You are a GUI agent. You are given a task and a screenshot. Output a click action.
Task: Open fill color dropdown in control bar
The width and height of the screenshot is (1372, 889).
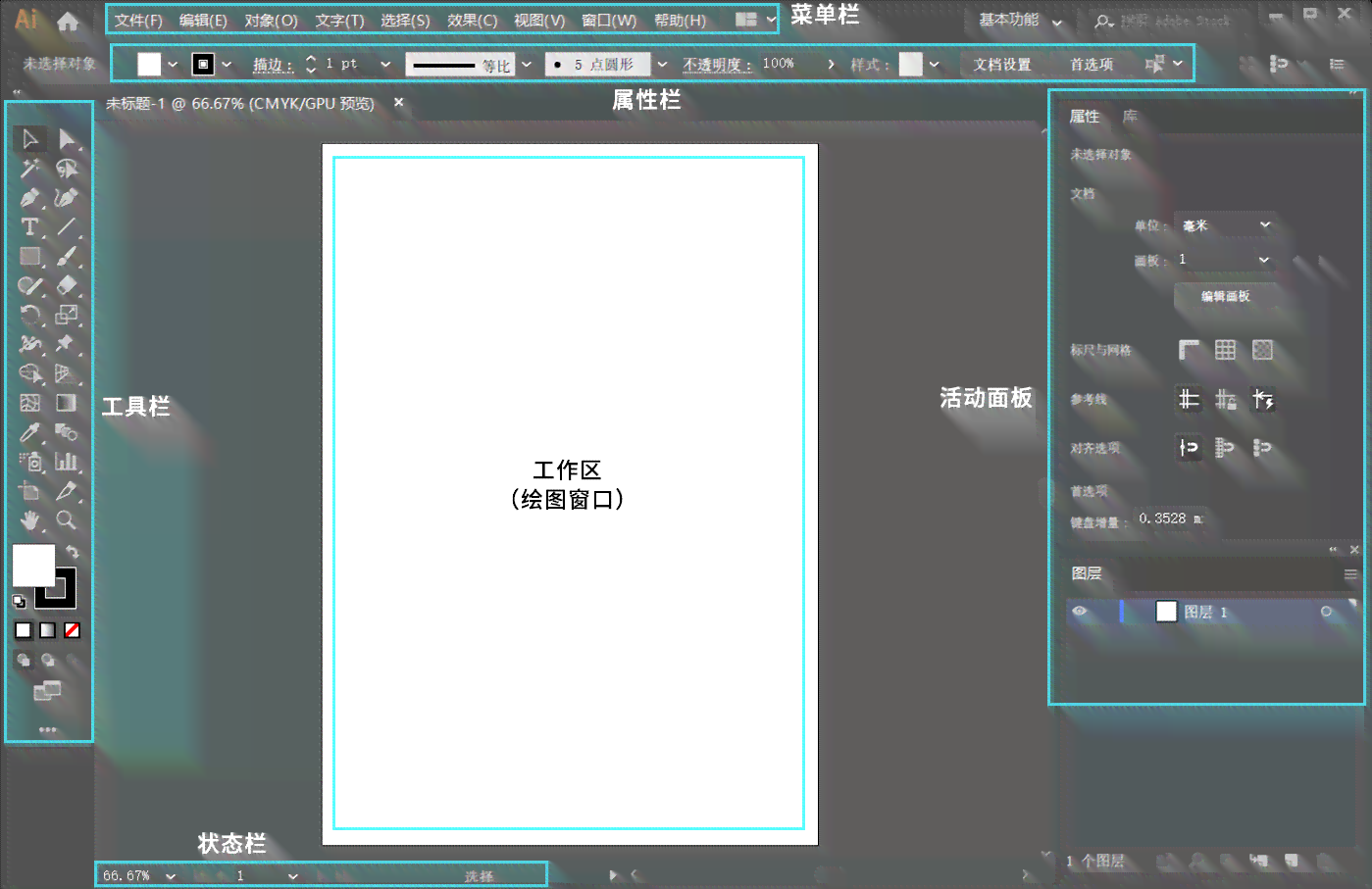173,65
